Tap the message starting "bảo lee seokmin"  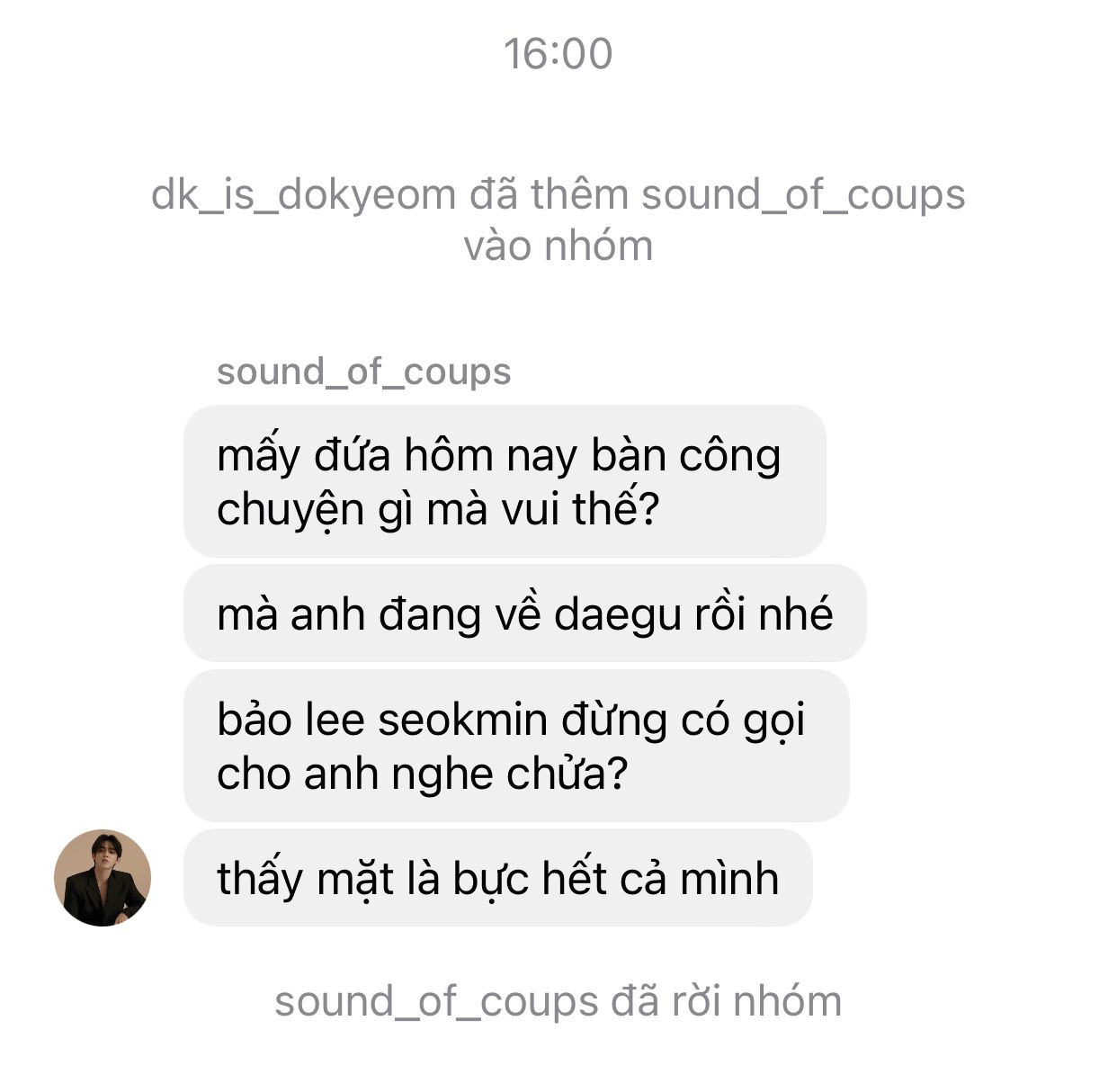(516, 746)
